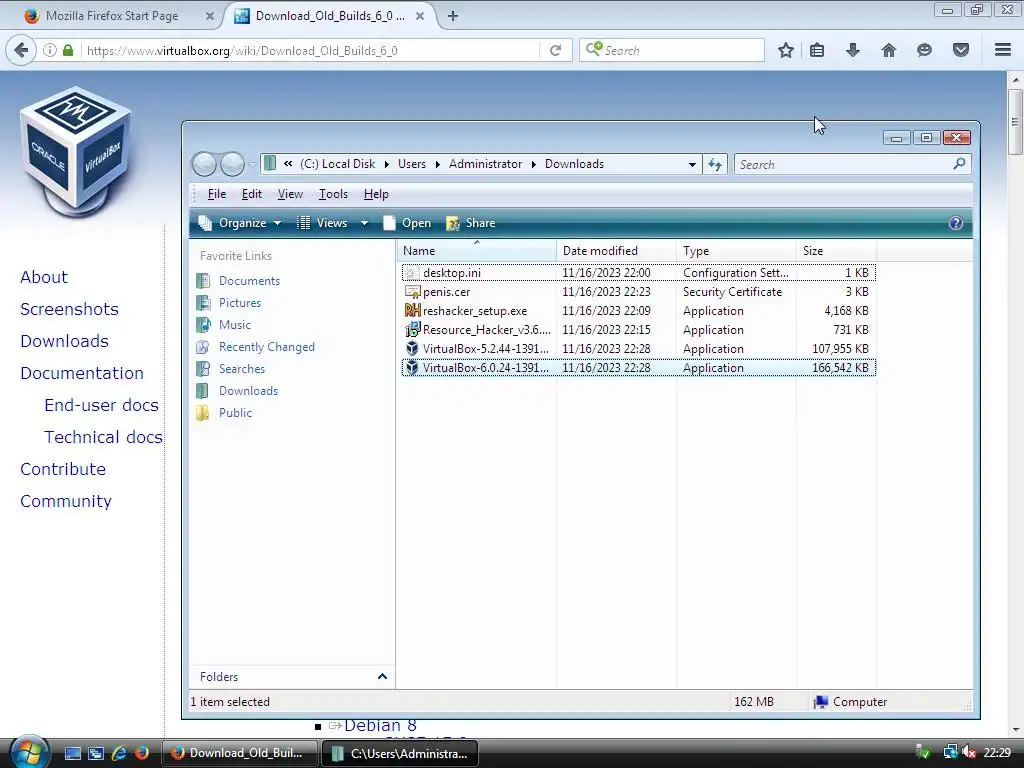
Task: Close the Mozilla Firefox Start Page tab
Action: pos(210,16)
